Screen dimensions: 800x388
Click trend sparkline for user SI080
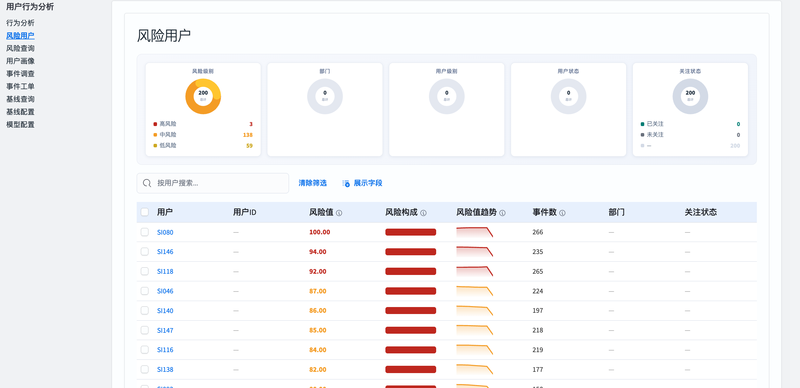[x=474, y=232]
